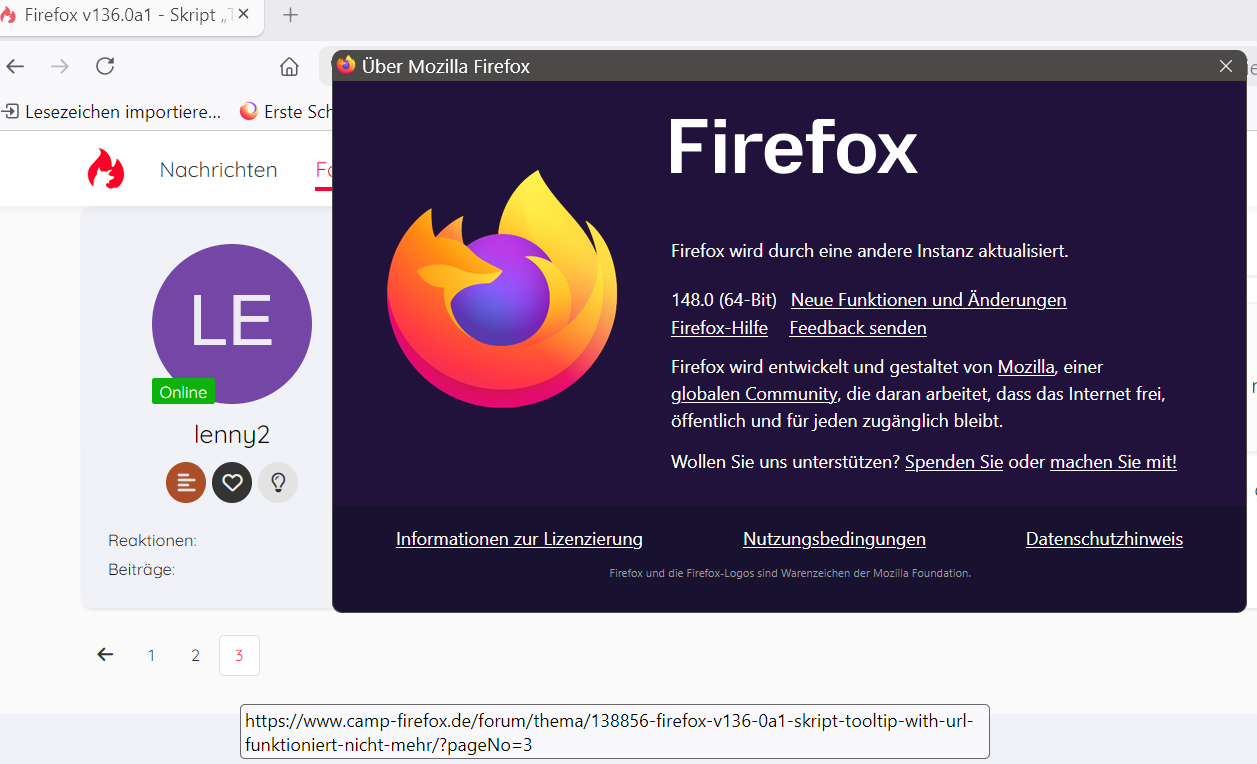
Task: Open Neue Funktionen und Änderungen link
Action: click(928, 299)
